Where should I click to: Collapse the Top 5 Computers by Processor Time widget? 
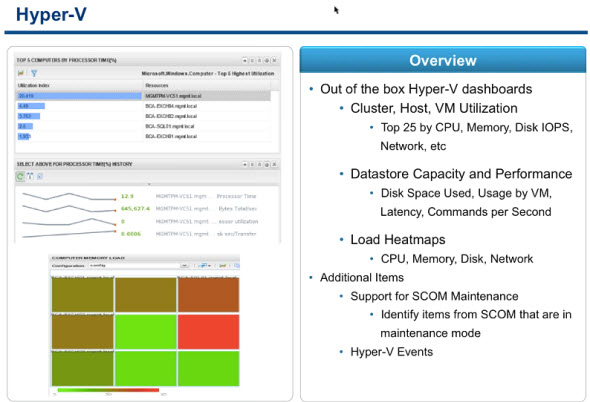pos(245,60)
